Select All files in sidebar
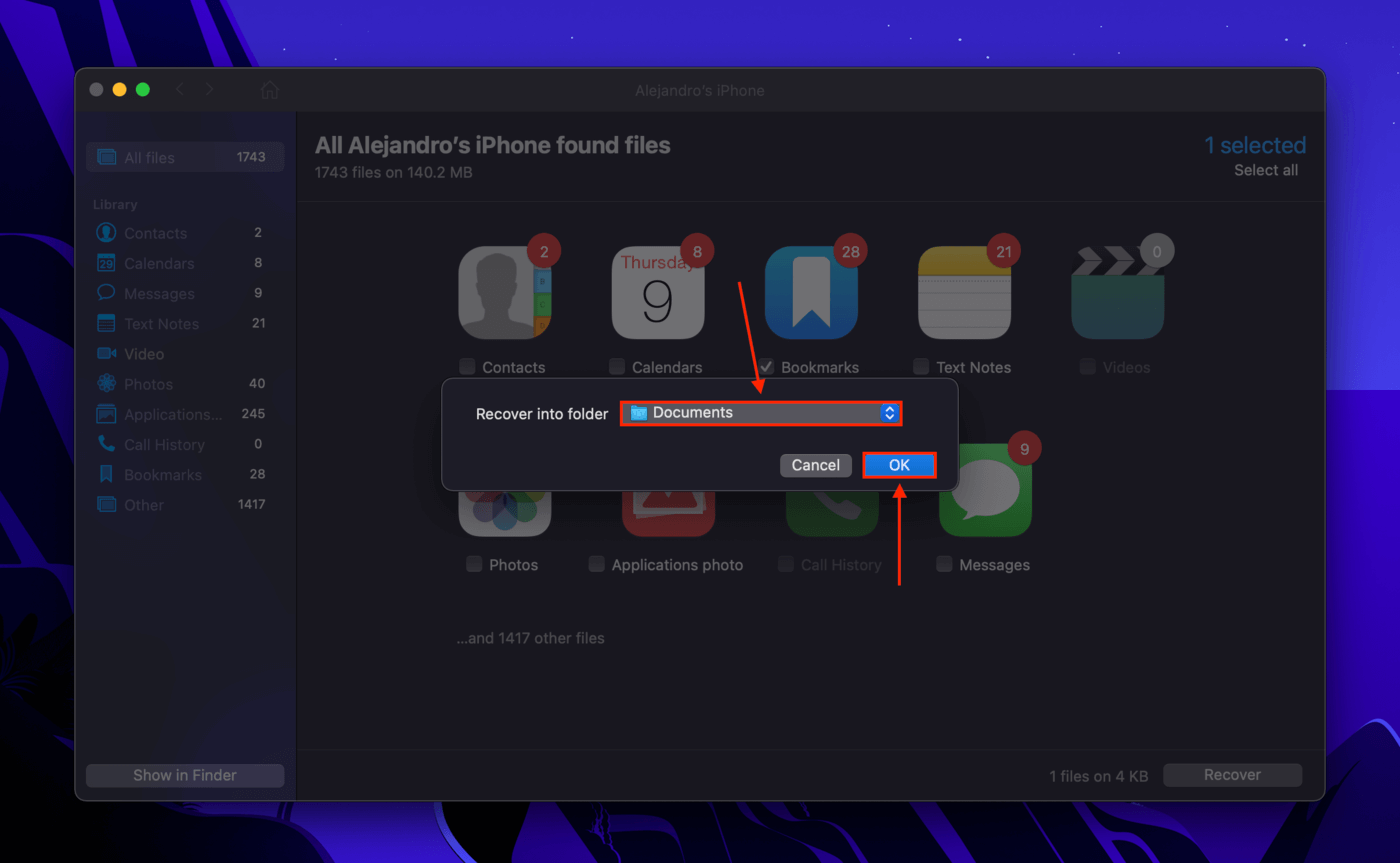The width and height of the screenshot is (1400, 863). coord(185,157)
